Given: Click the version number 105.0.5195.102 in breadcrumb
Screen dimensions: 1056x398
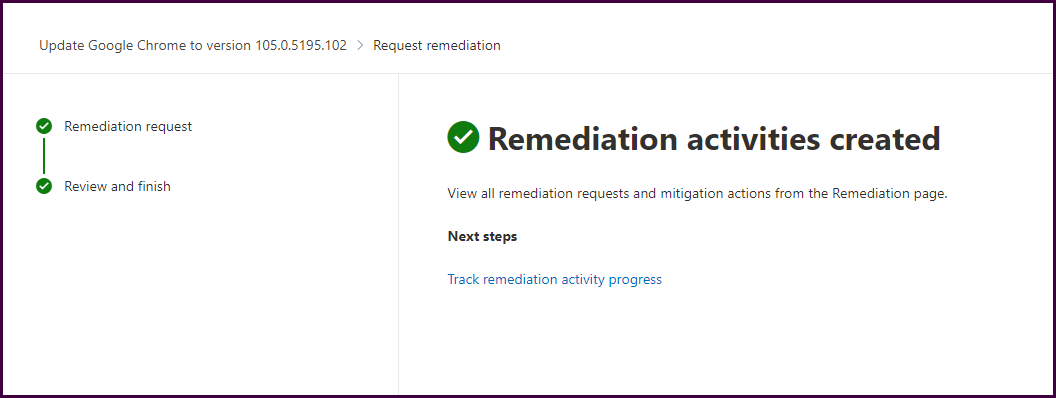Looking at the screenshot, I should (x=301, y=46).
